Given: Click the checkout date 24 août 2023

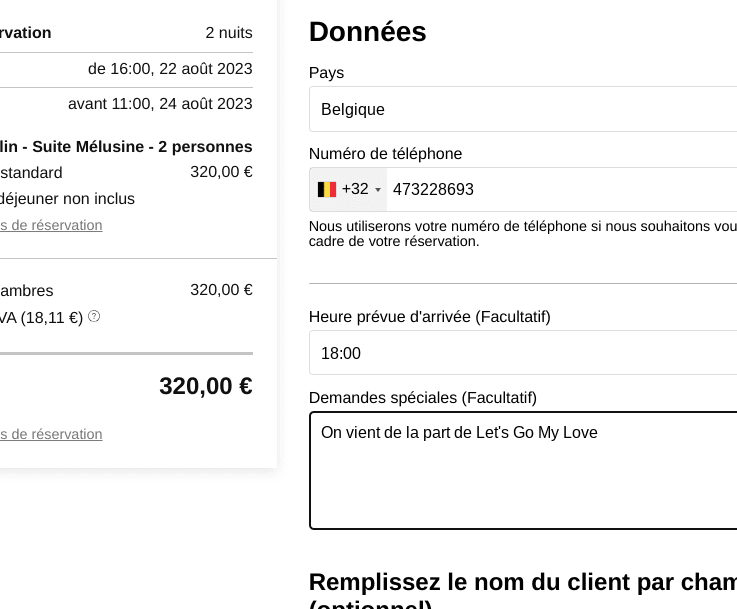Looking at the screenshot, I should click(x=206, y=103).
